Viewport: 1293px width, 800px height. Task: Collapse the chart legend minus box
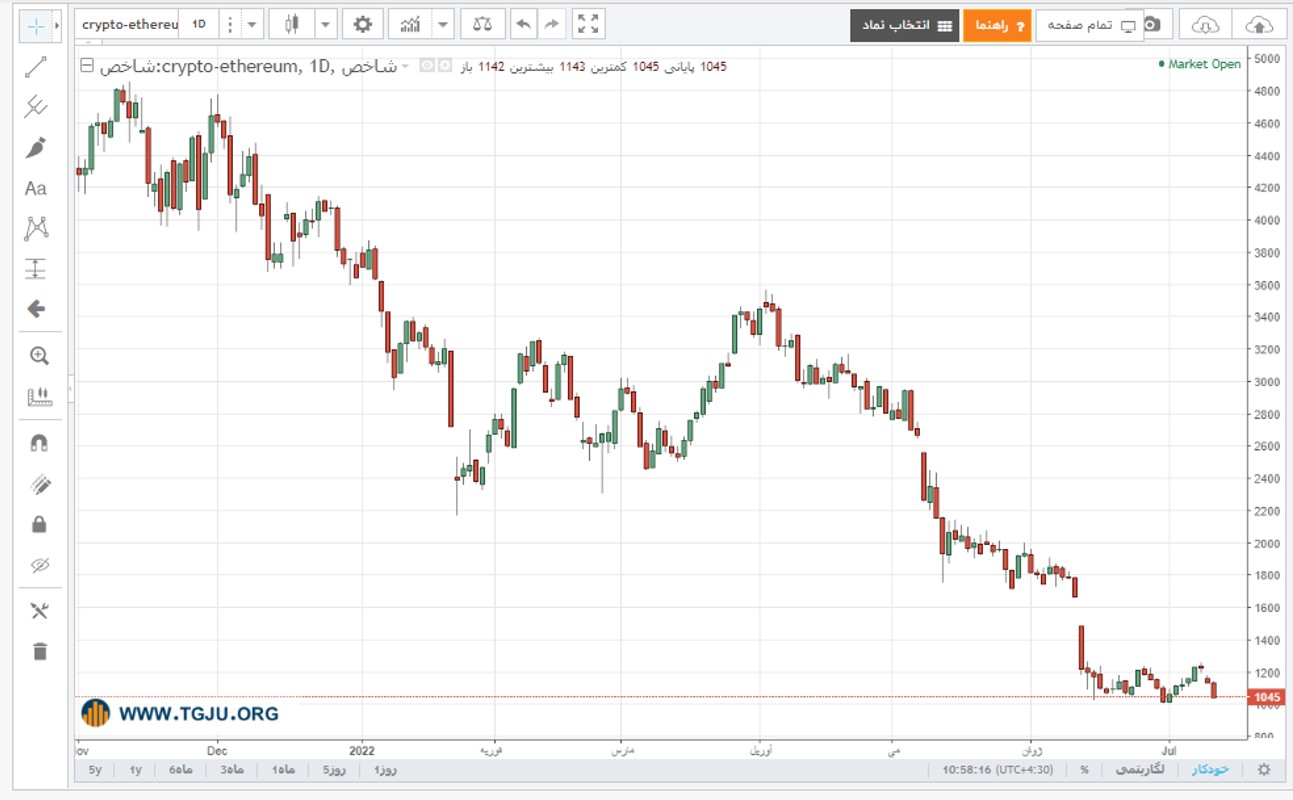pos(86,66)
